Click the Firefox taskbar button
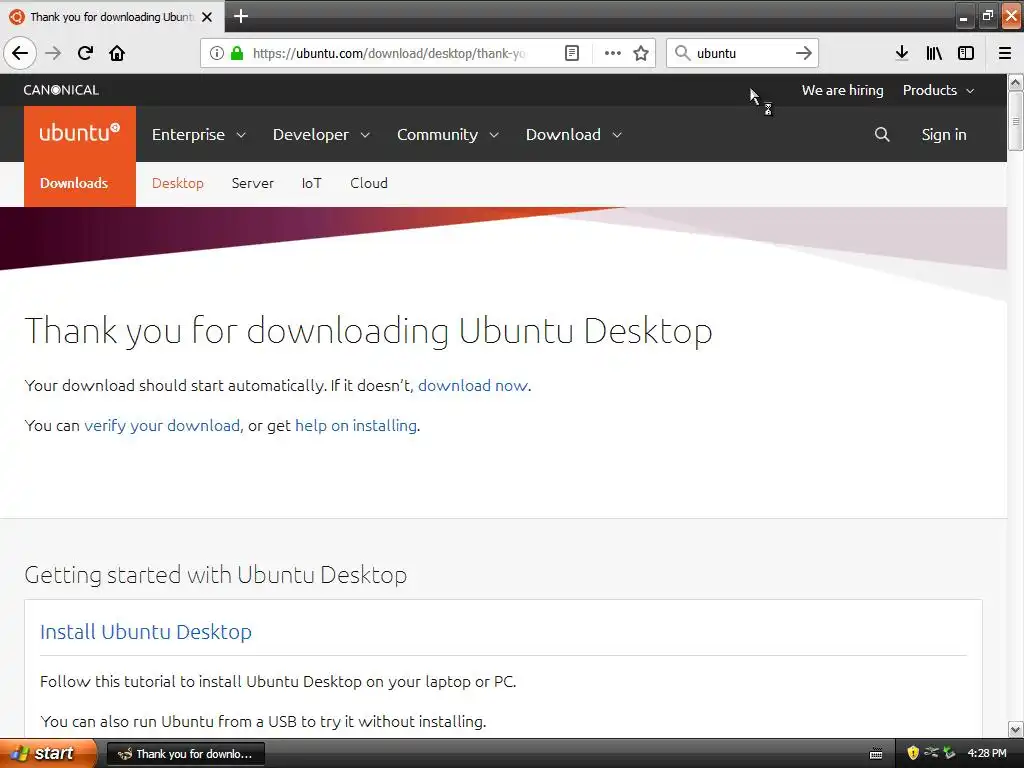Viewport: 1024px width, 768px height. 185,754
